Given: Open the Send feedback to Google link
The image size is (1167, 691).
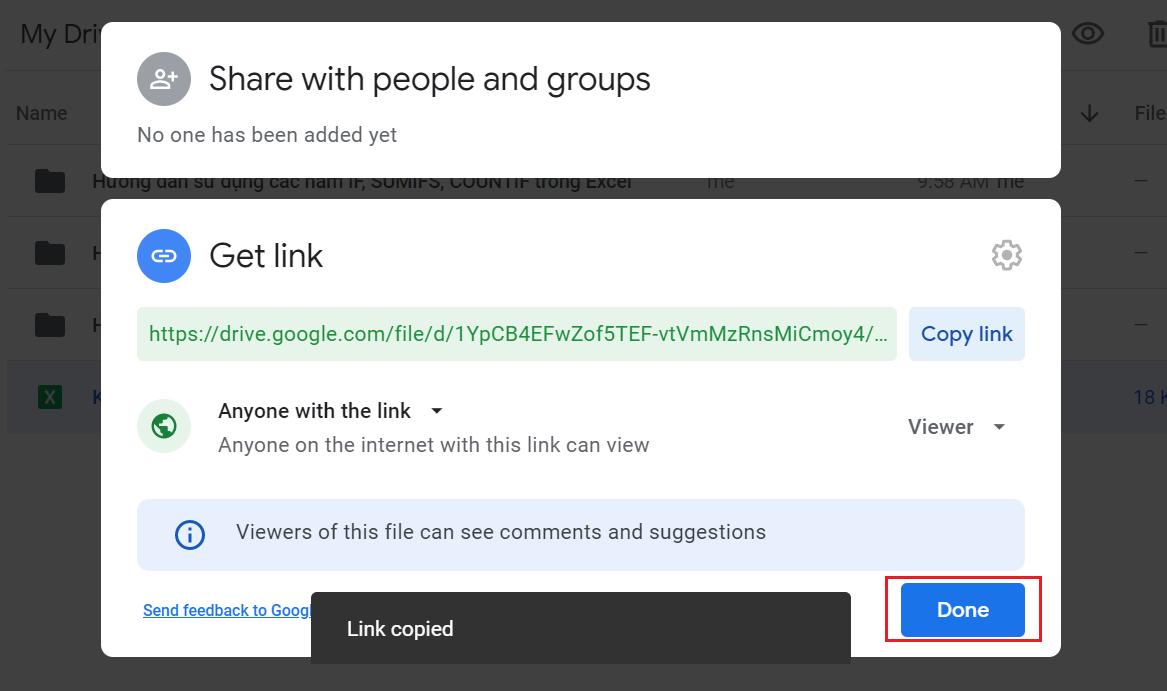Looking at the screenshot, I should [x=226, y=610].
